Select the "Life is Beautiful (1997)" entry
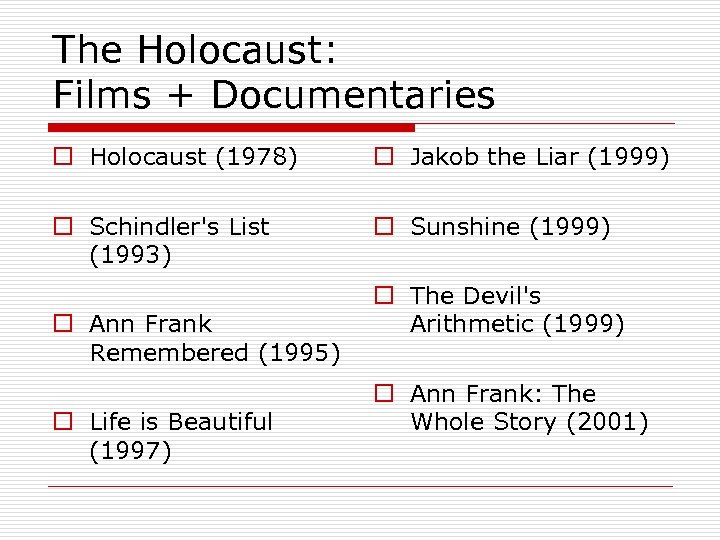The image size is (720, 540). [x=180, y=436]
